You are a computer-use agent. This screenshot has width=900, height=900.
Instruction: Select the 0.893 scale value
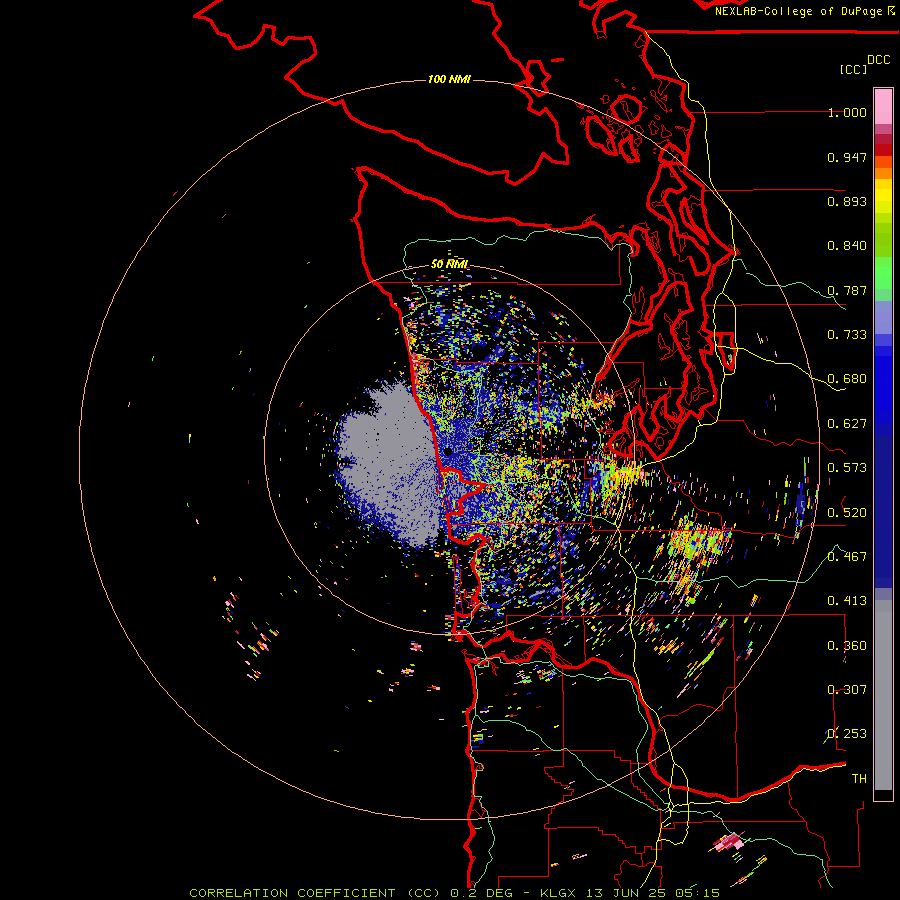847,201
